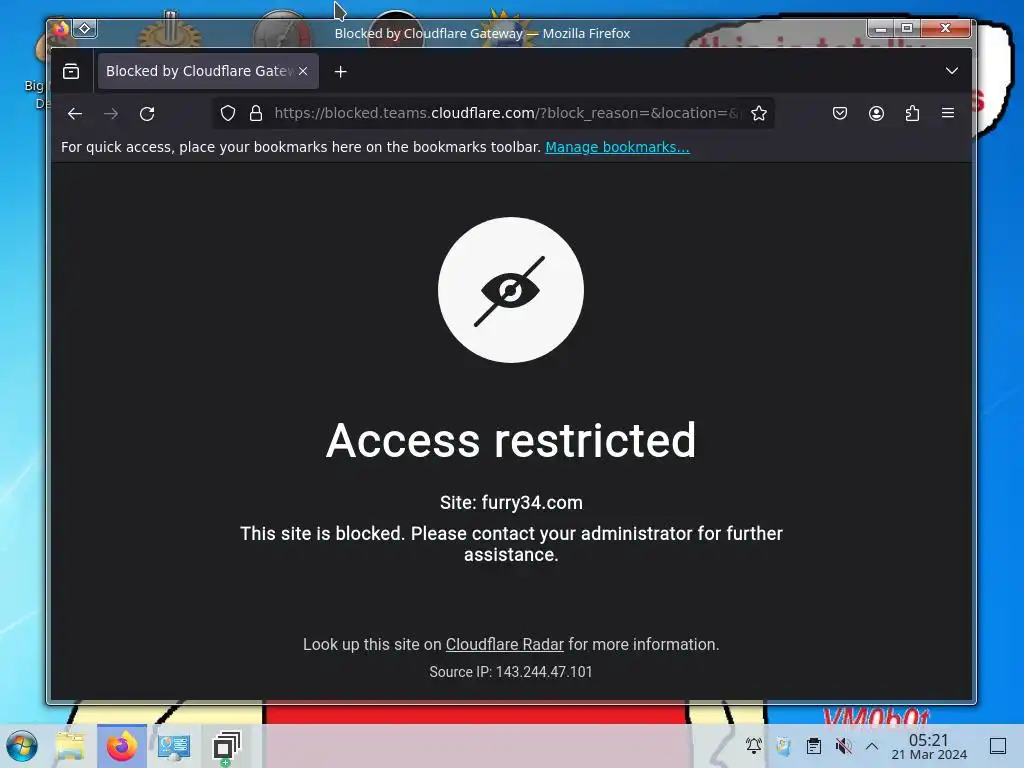This screenshot has width=1024, height=768.
Task: Open the Firefox hamburger application menu
Action: (948, 114)
